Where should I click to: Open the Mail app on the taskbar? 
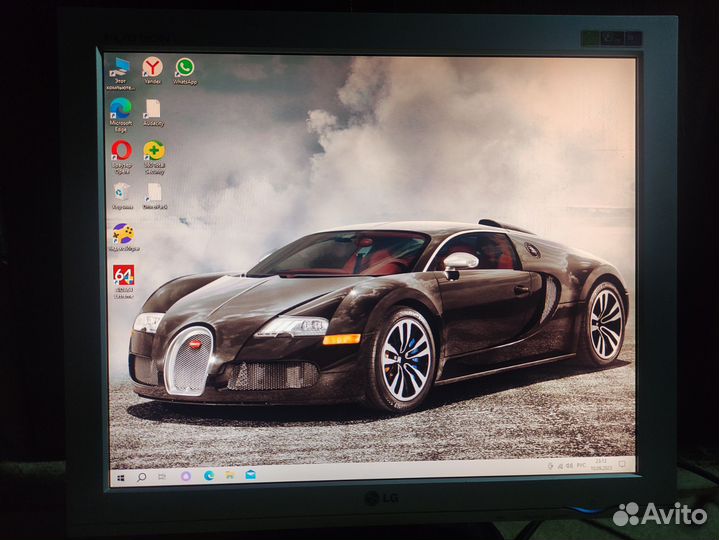click(250, 475)
